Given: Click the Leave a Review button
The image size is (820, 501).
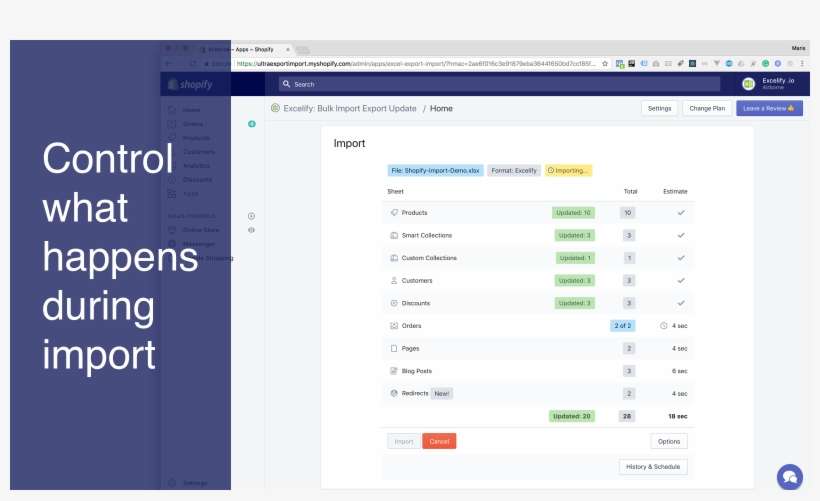Looking at the screenshot, I should [769, 108].
